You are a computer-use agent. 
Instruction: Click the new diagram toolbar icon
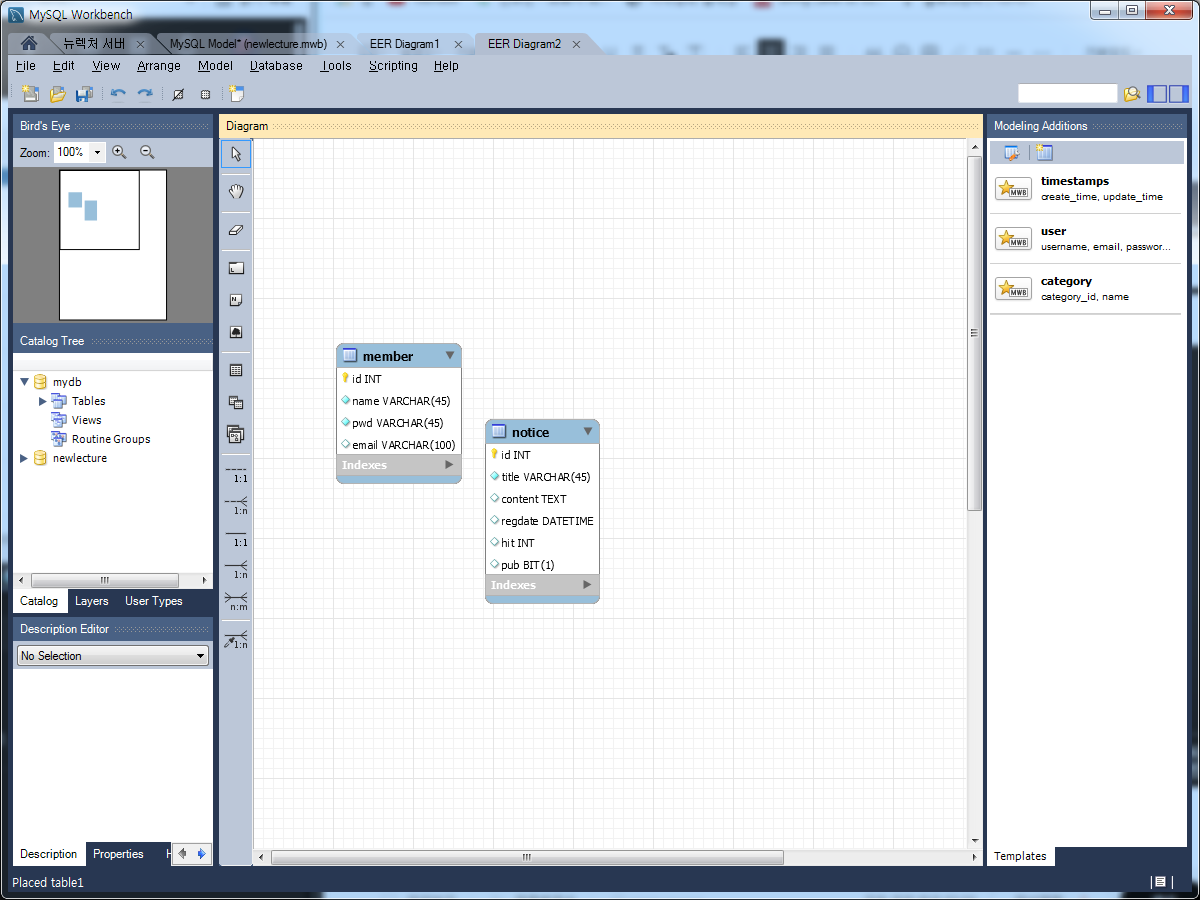(236, 94)
